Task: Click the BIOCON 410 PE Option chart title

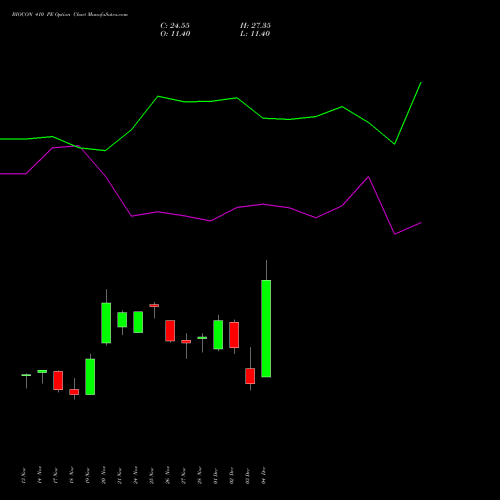Action: (70, 15)
